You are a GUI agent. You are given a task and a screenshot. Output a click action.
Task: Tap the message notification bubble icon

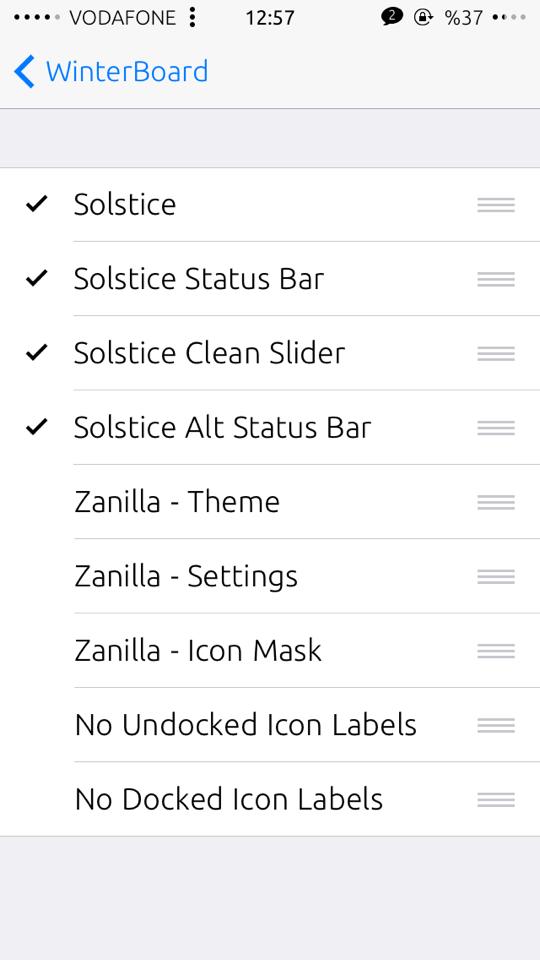pos(391,17)
